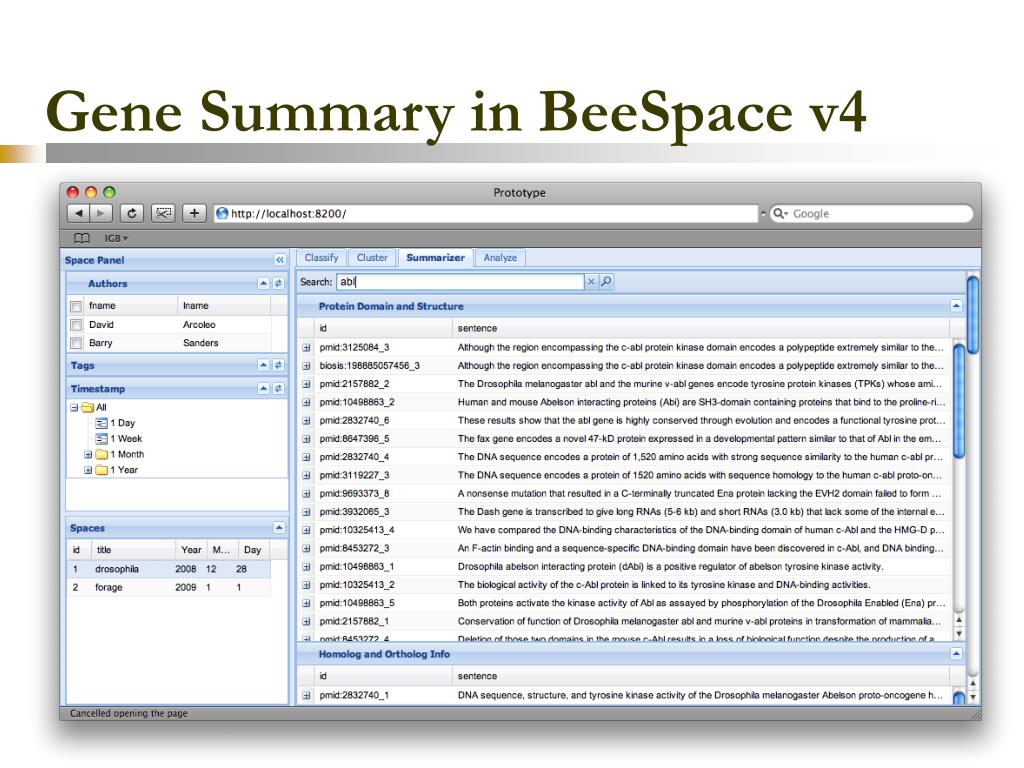1024x768 pixels.
Task: Check the David Arcoleo author checkbox
Action: pyautogui.click(x=76, y=325)
